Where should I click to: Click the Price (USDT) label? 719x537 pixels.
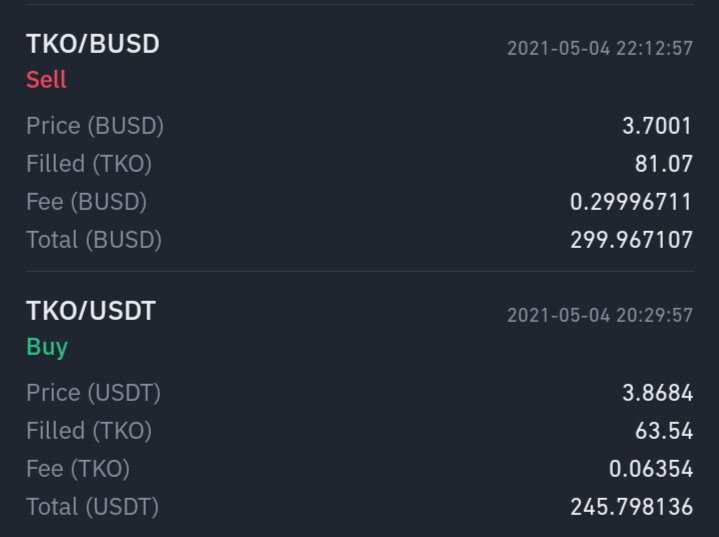(94, 393)
